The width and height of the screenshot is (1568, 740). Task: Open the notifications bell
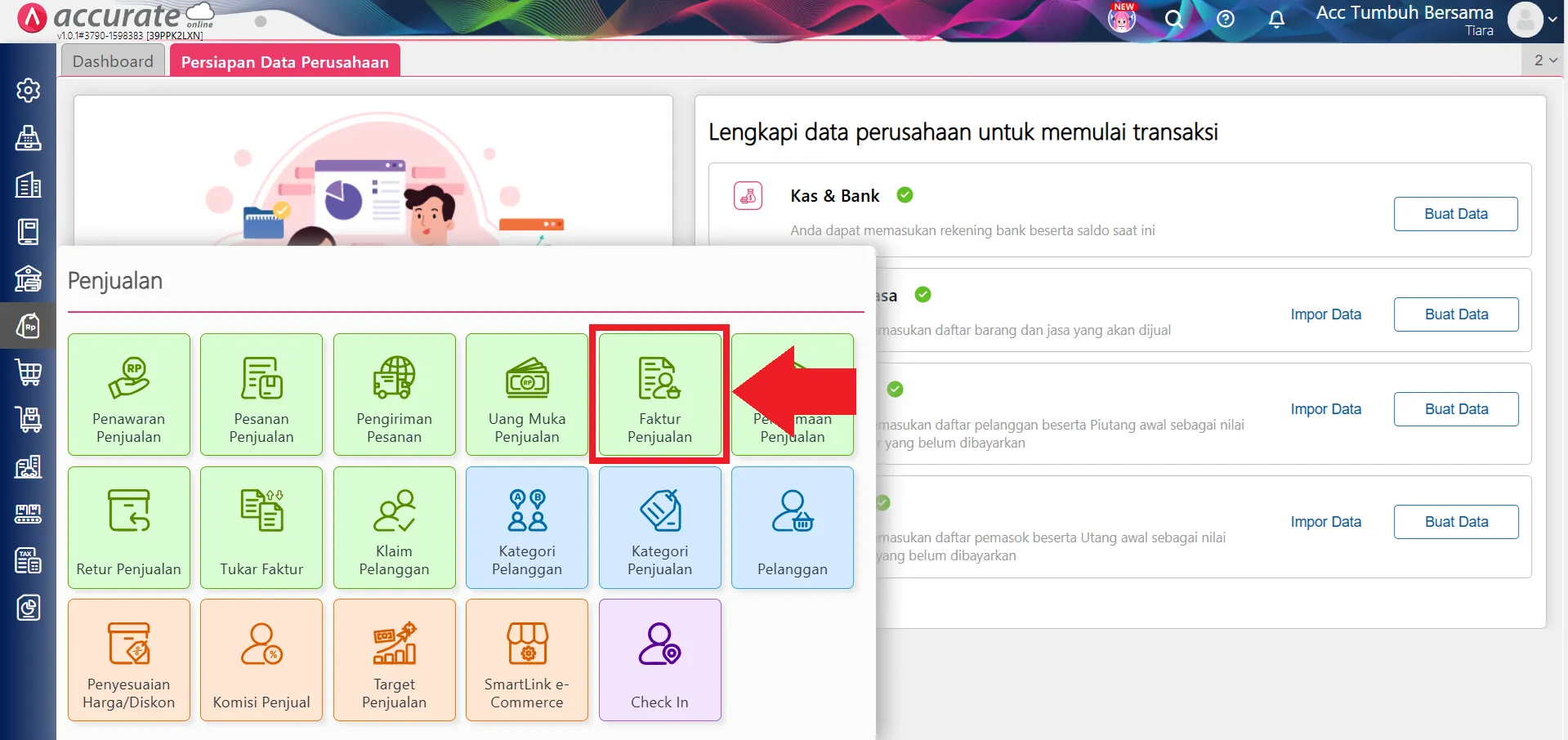(1276, 19)
